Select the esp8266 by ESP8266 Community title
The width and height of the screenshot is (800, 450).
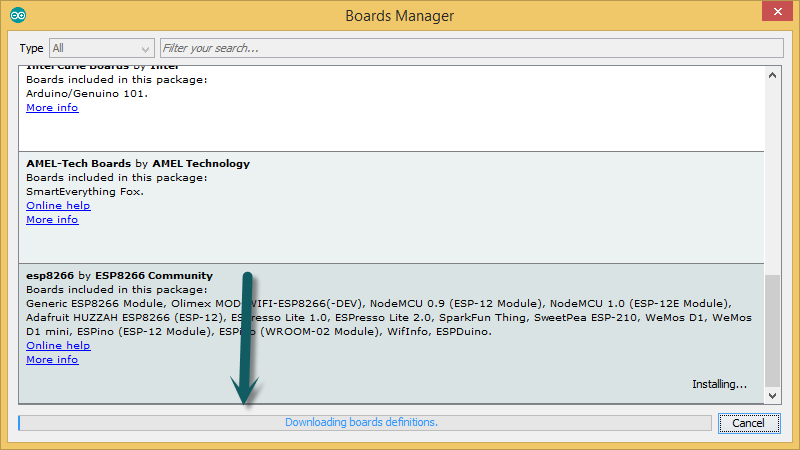pyautogui.click(x=119, y=276)
